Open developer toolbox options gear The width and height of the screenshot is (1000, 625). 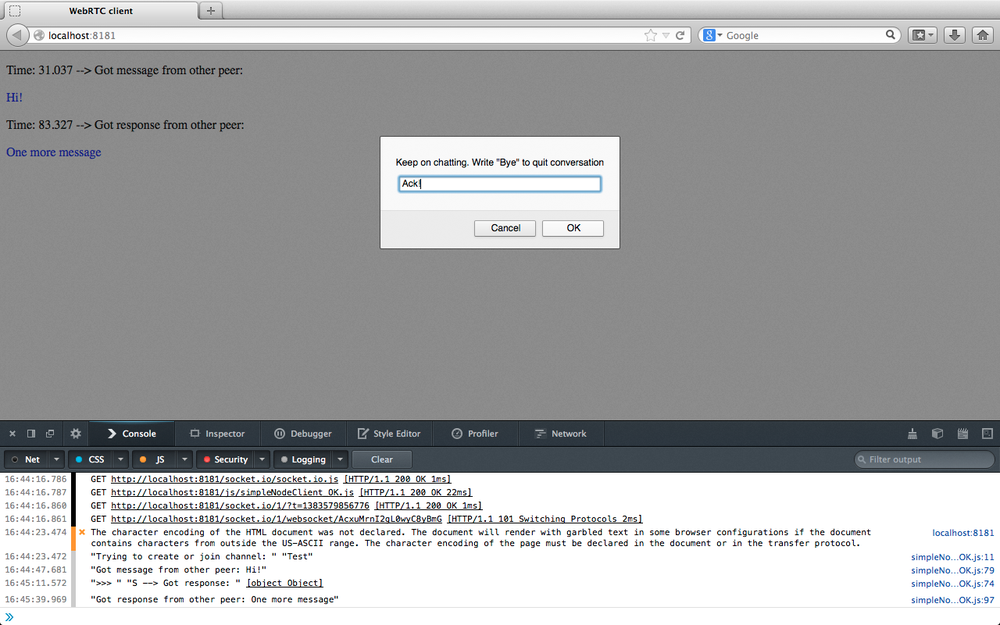[x=76, y=434]
